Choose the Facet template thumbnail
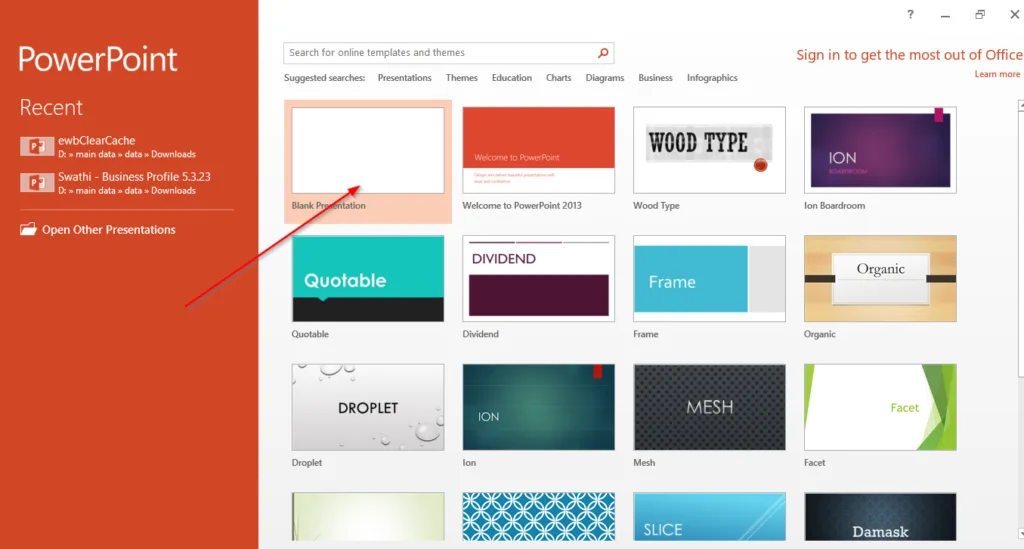 click(x=880, y=407)
